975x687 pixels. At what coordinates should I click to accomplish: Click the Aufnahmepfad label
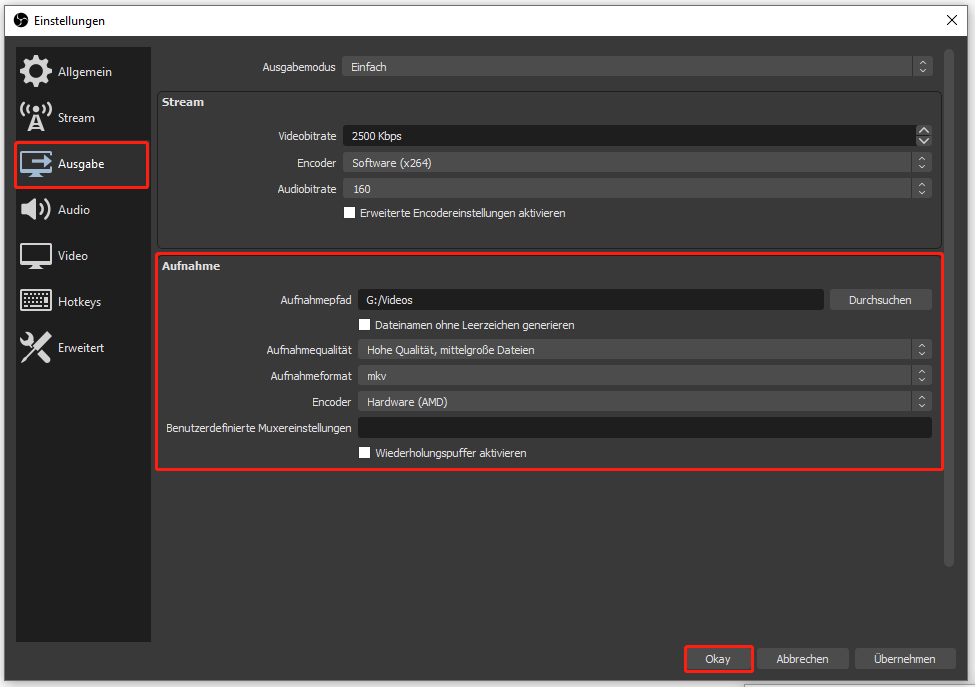316,300
